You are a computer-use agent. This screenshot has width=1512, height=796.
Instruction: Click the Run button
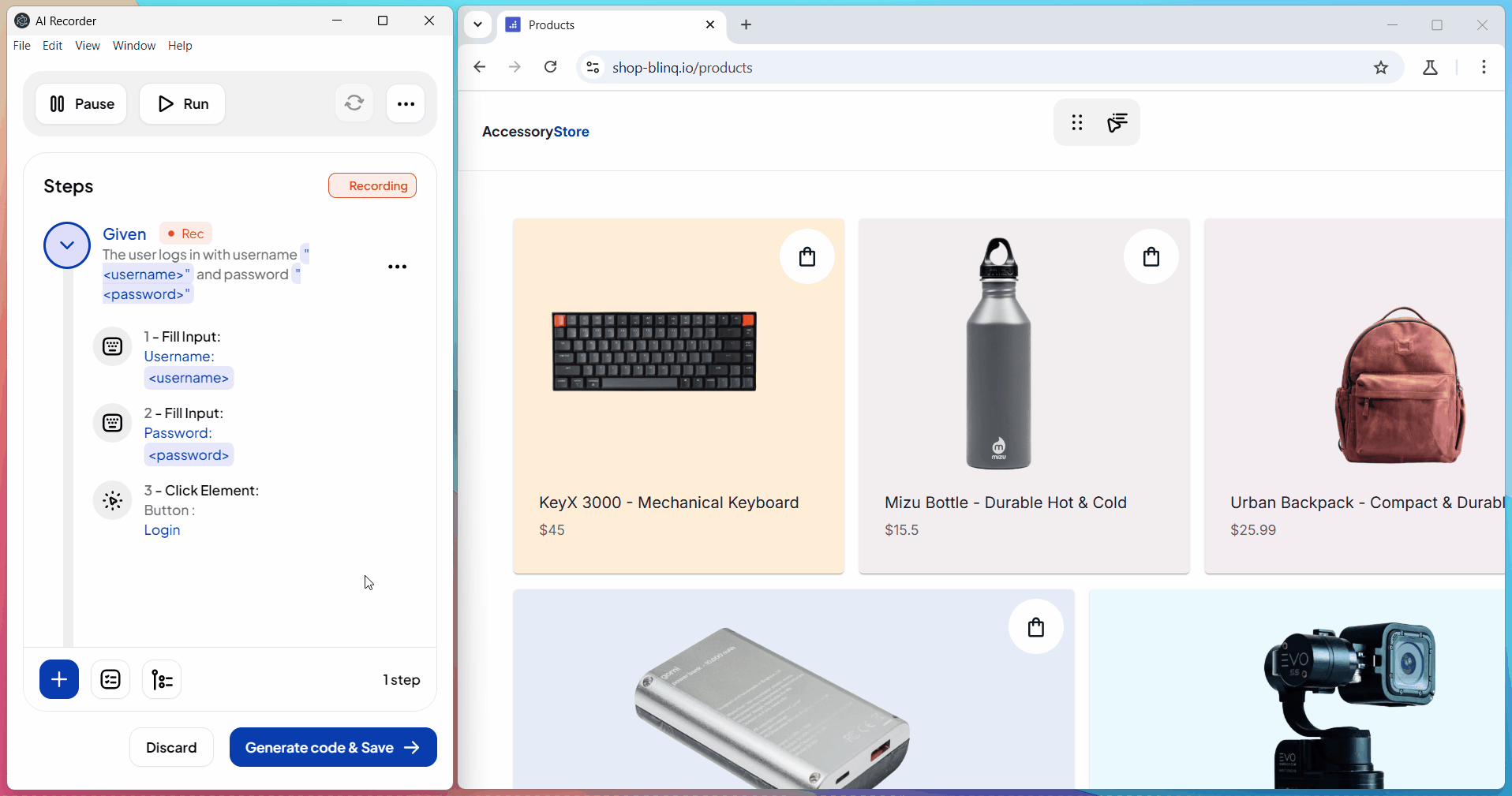click(182, 103)
